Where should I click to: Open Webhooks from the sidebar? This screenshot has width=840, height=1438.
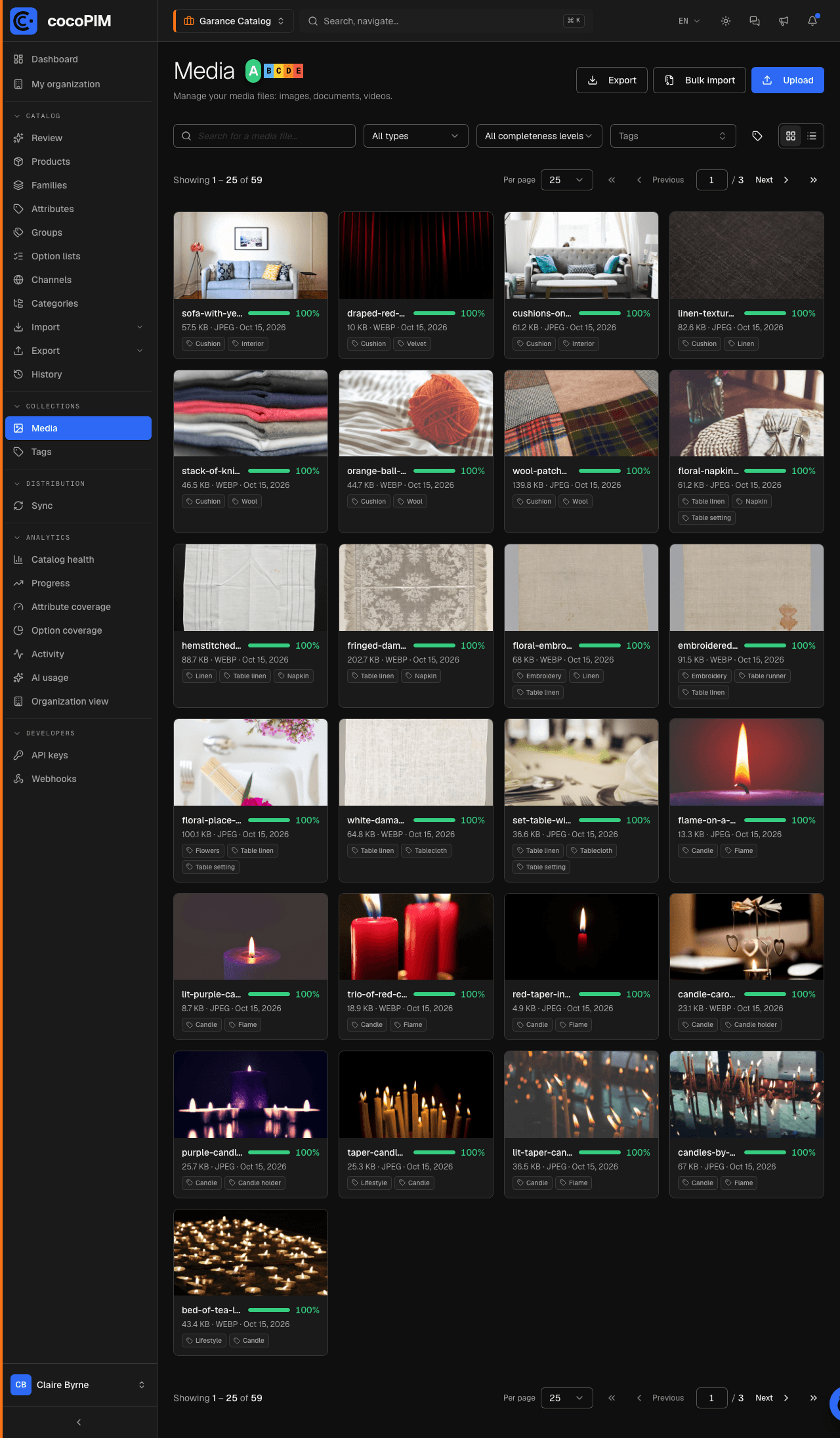(x=78, y=779)
